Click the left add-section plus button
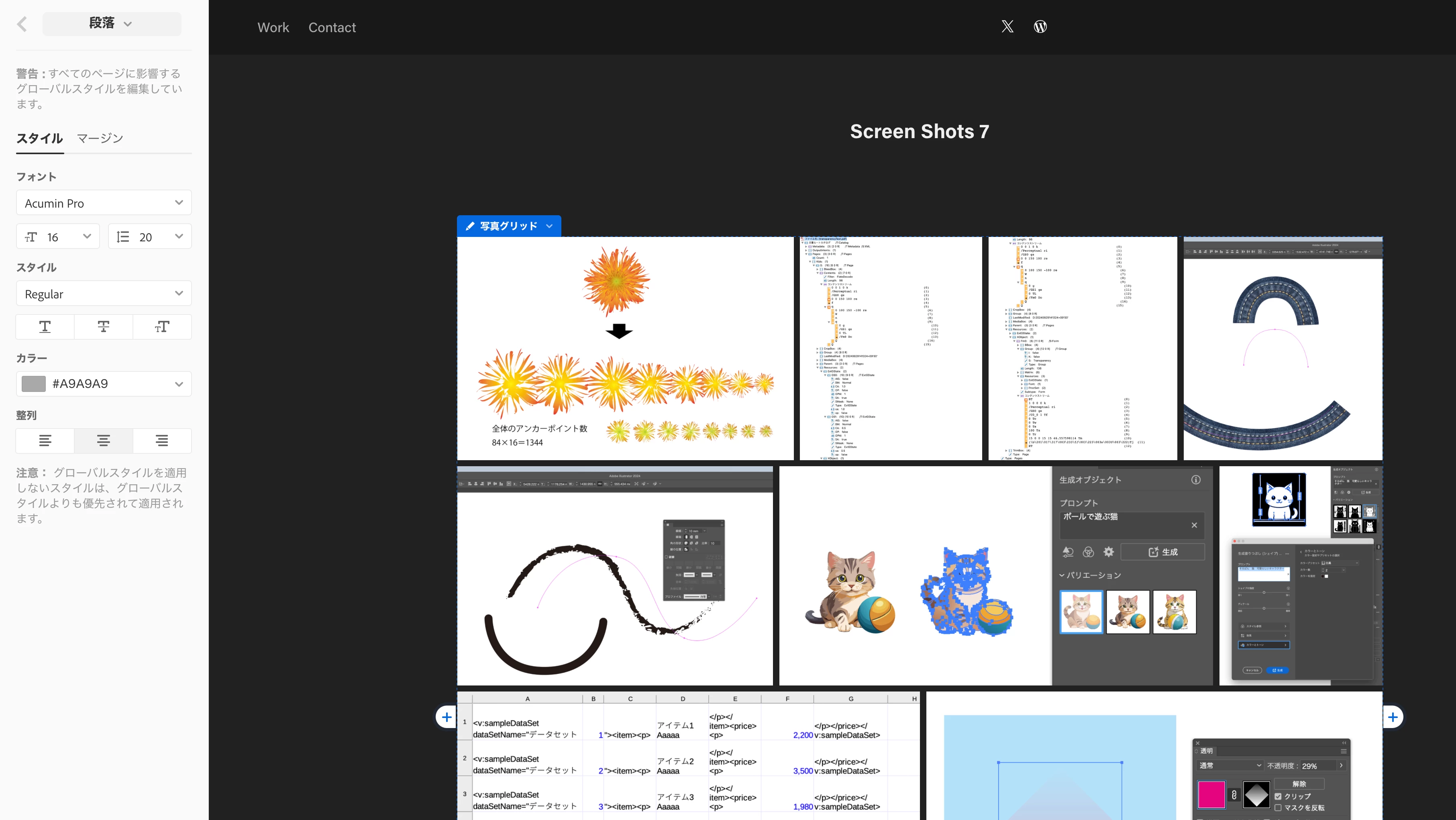Viewport: 1456px width, 820px height. (447, 717)
